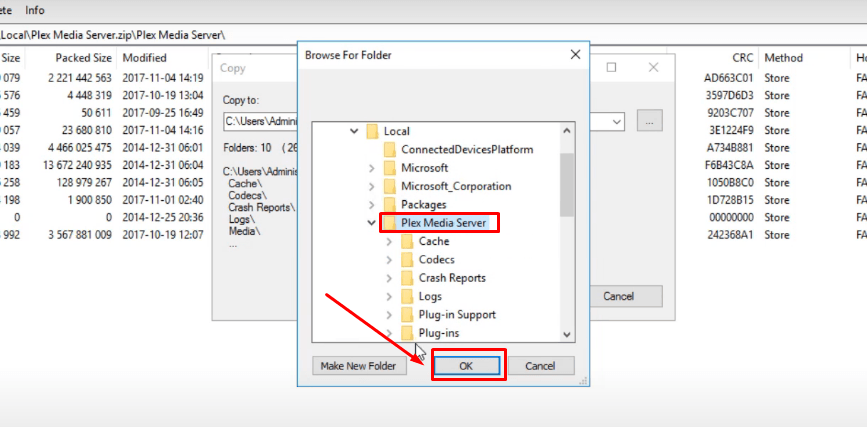
Task: Open the Copy to path dropdown arrow
Action: (x=618, y=121)
